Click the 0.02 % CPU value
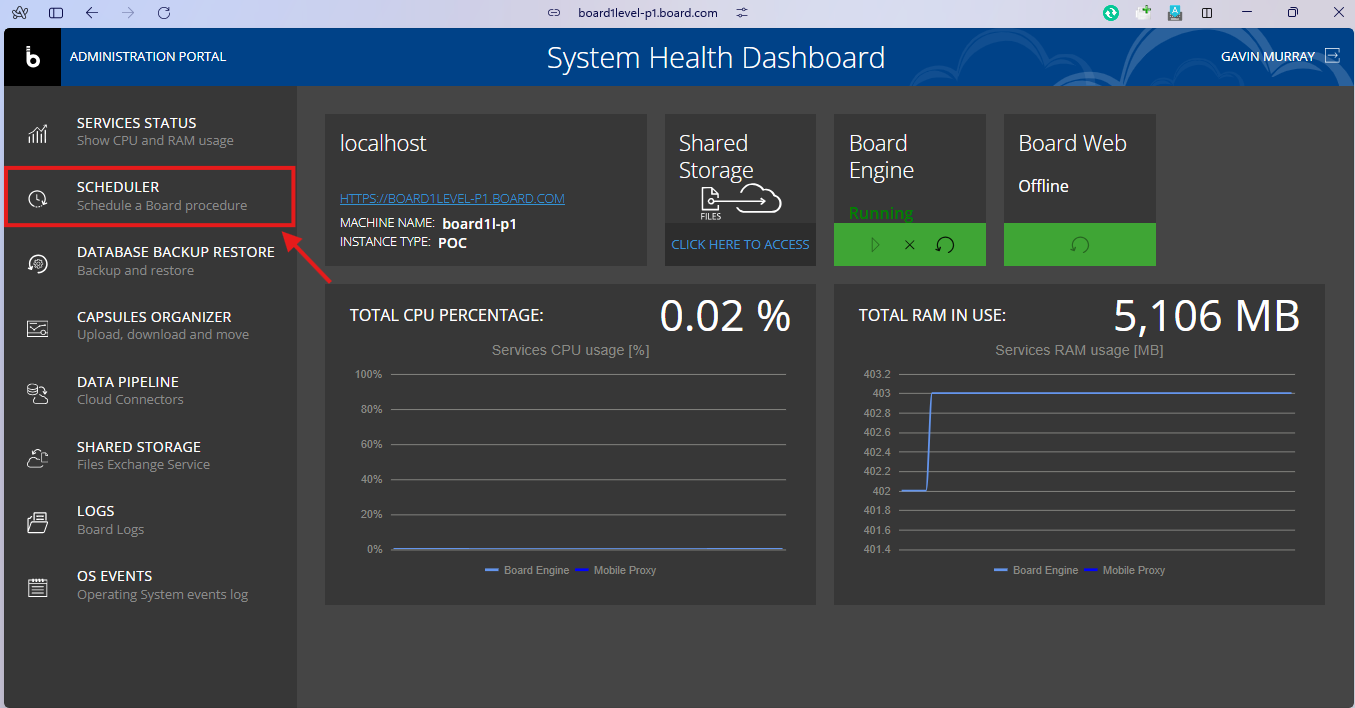 [x=725, y=316]
